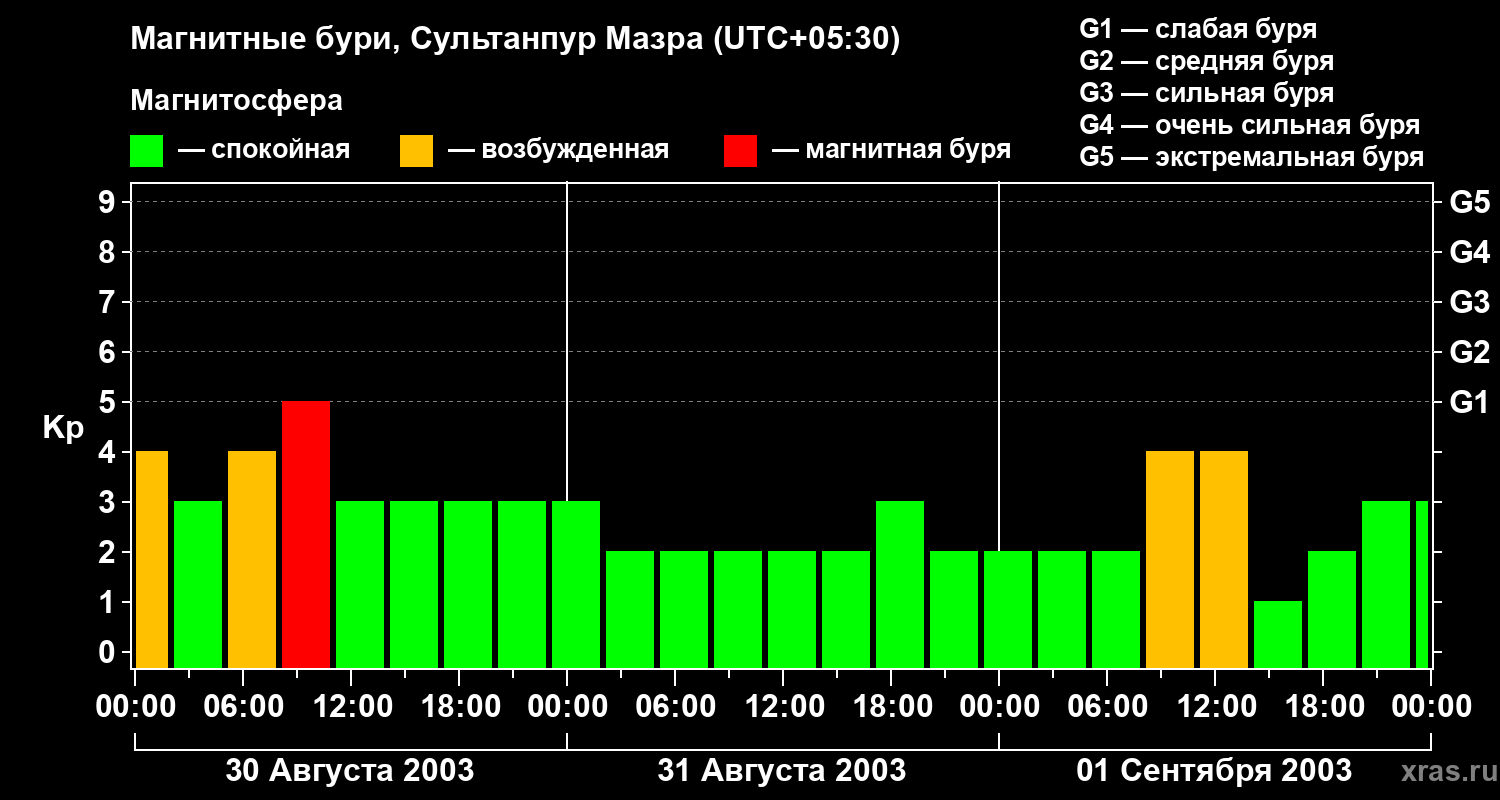This screenshot has width=1500, height=800.
Task: Click the '30 Августа 2003' date label
Action: pyautogui.click(x=350, y=771)
